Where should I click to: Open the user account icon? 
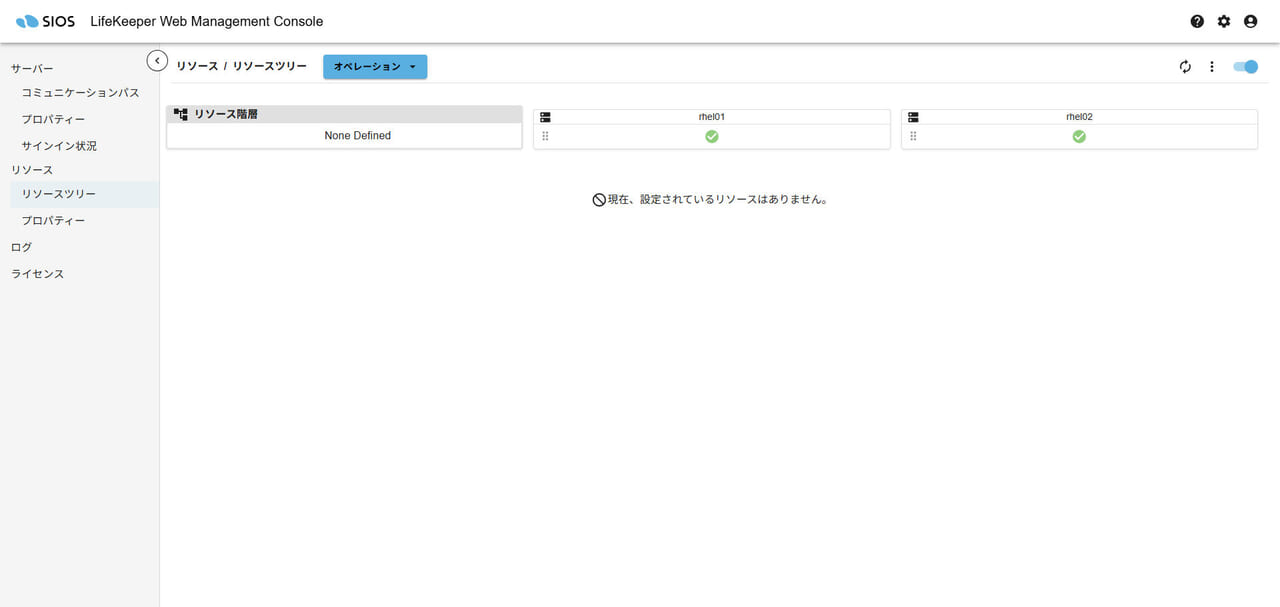(1250, 21)
